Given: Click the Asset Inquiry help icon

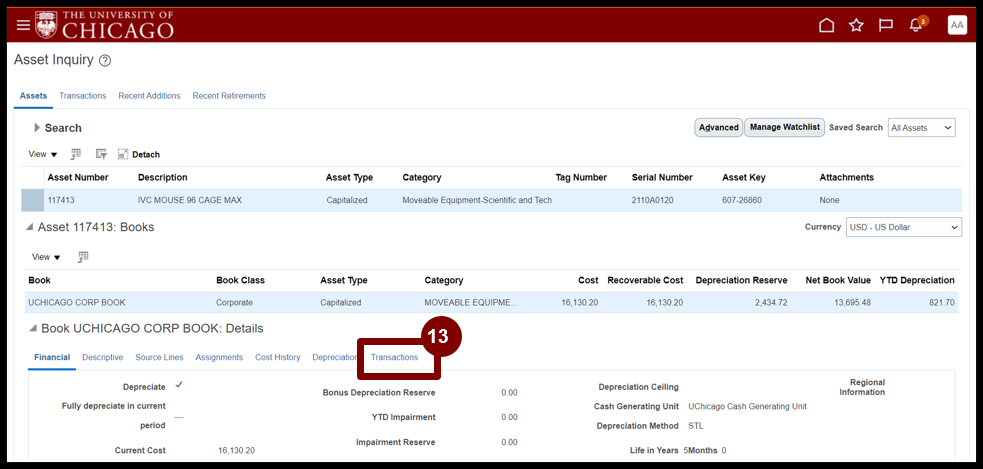Looking at the screenshot, I should pos(105,61).
